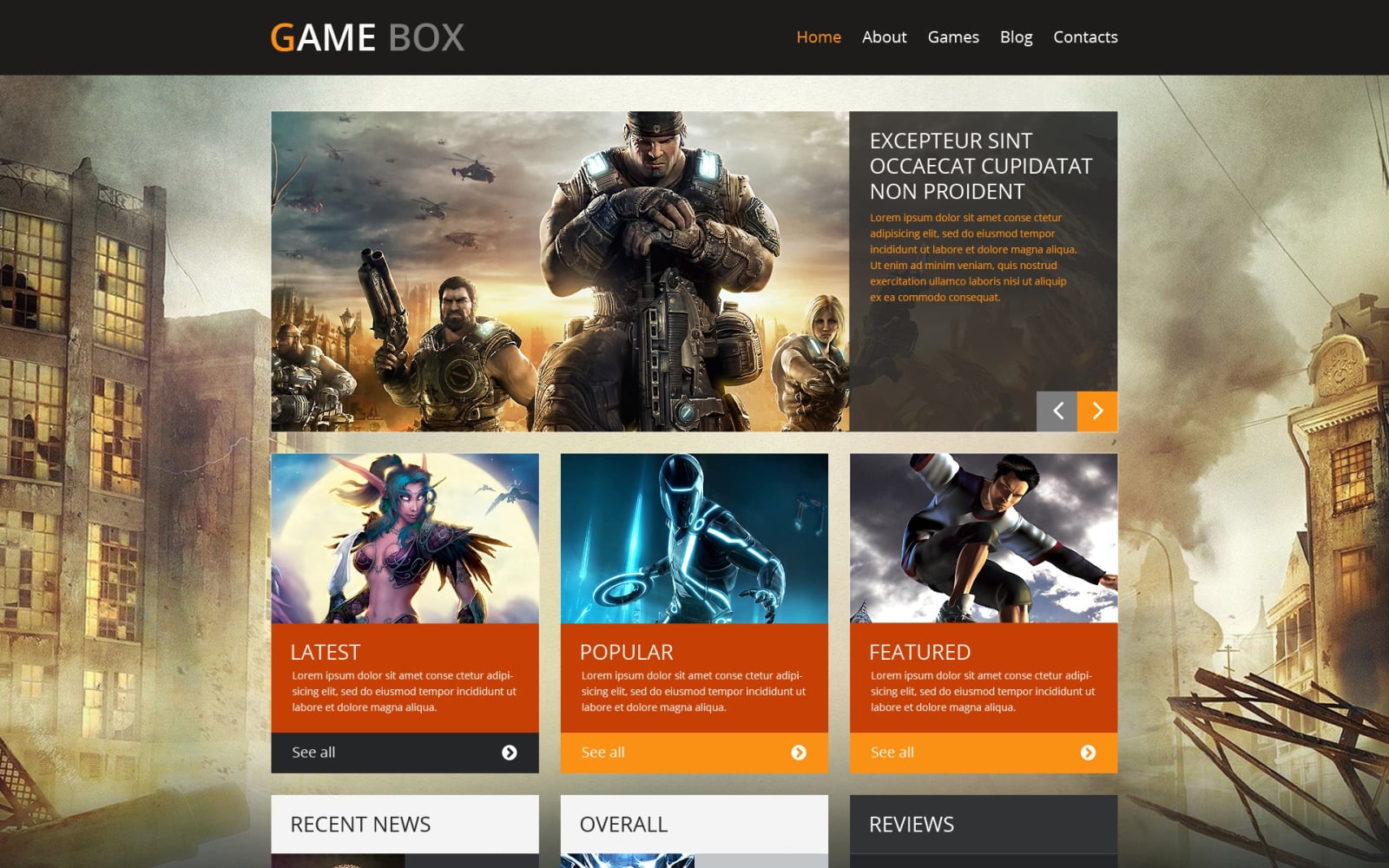The image size is (1389, 868).
Task: Open the Games navigation link
Action: (952, 37)
